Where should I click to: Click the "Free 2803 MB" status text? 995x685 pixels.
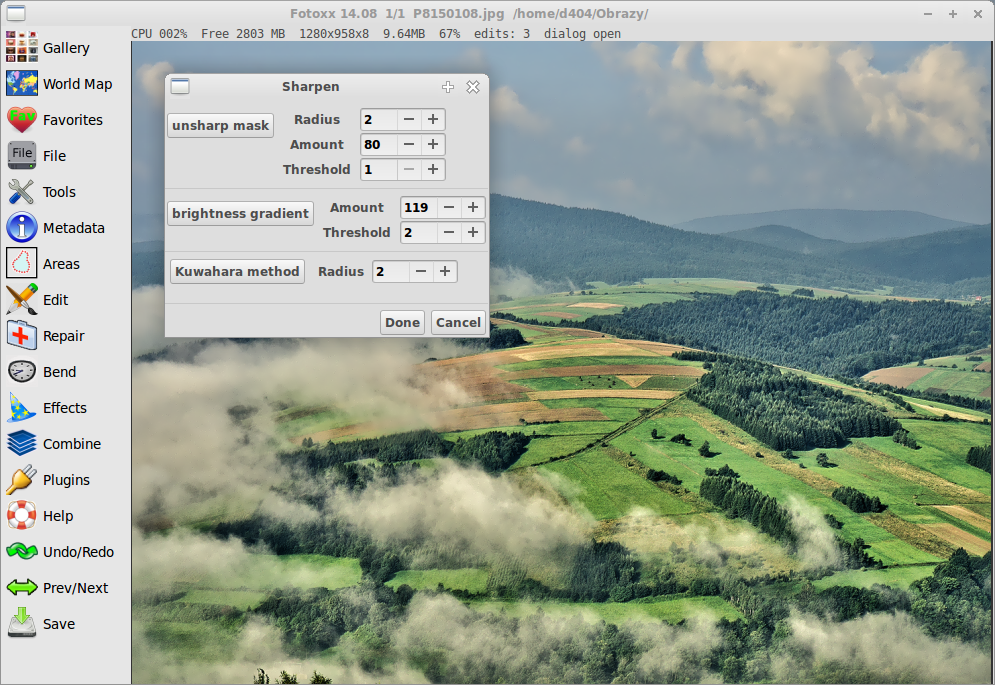pos(243,34)
